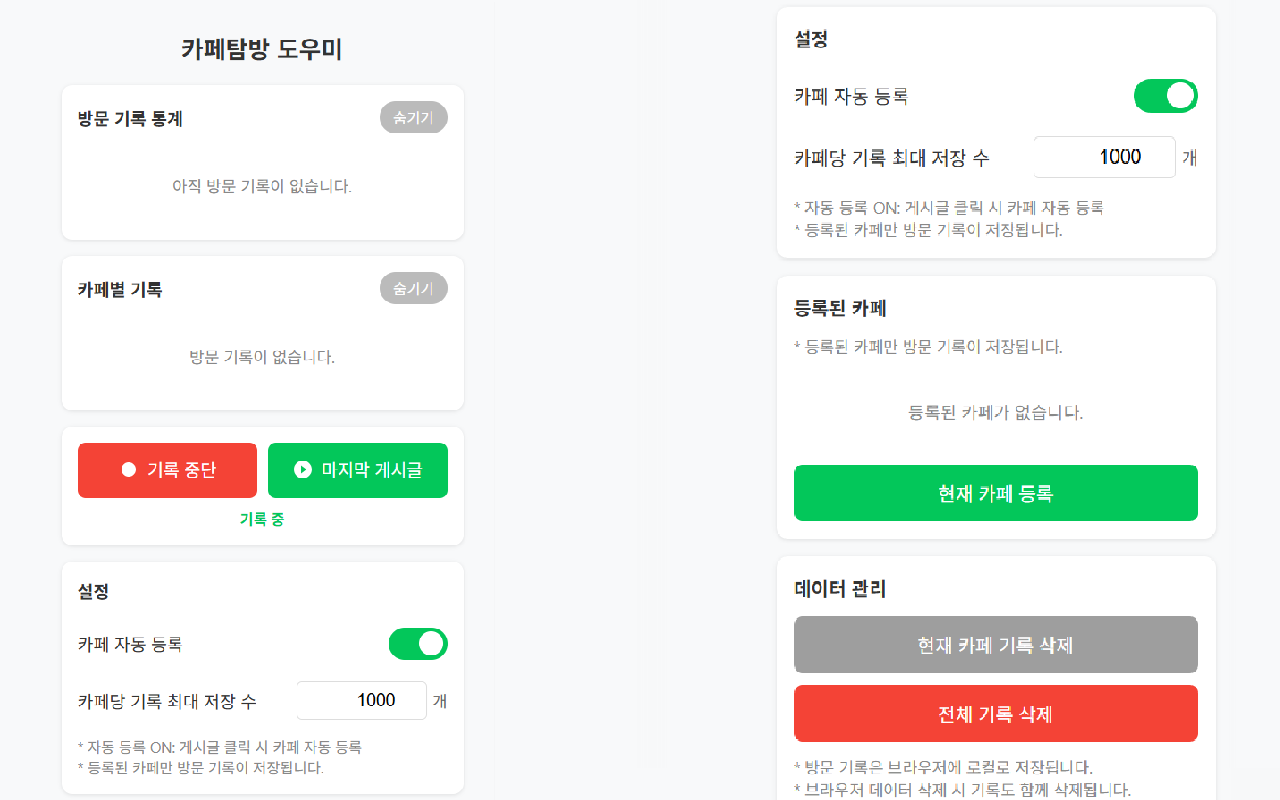Hide the 방문 기록 통계 section with 숨기기

click(414, 118)
